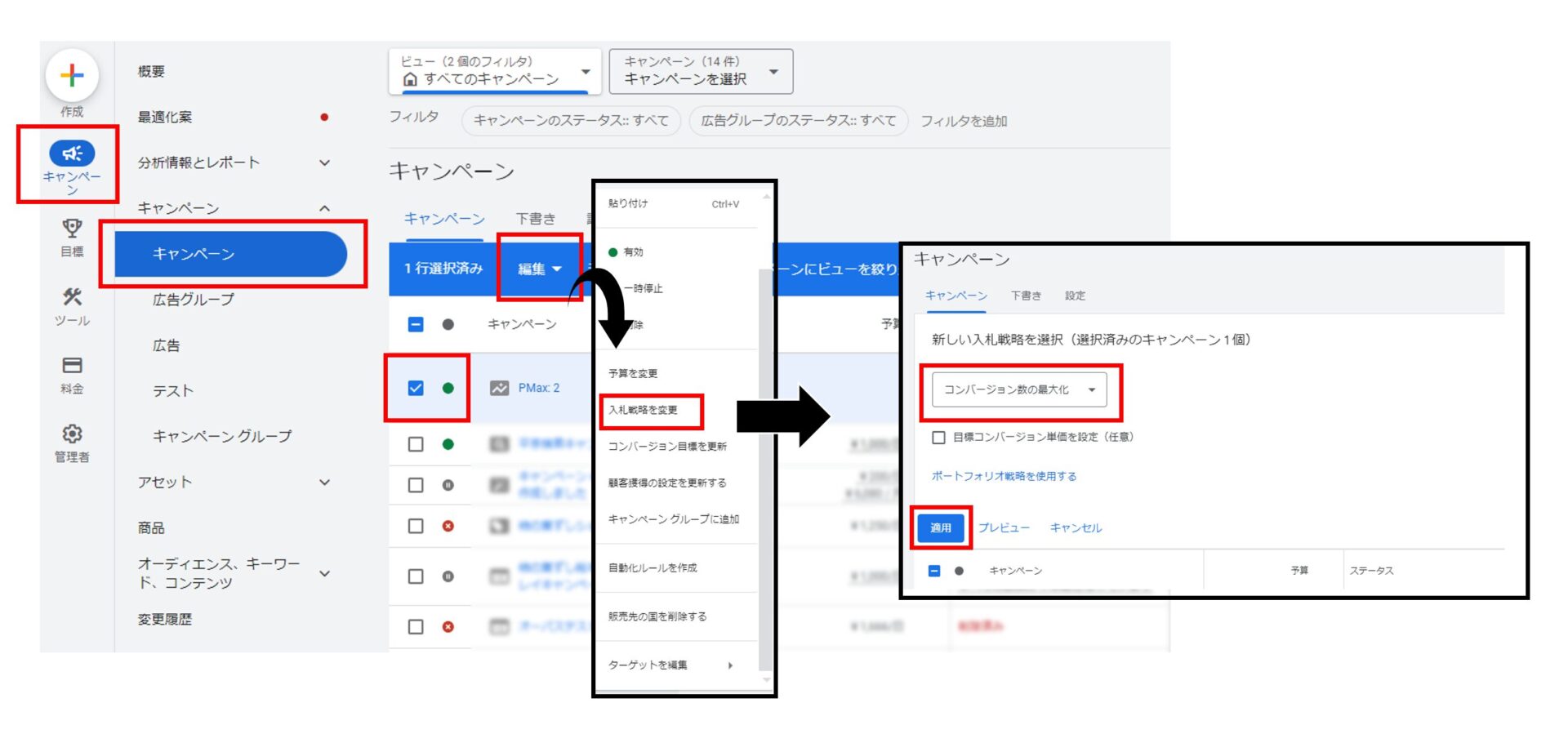Open the 料金 billing card icon
This screenshot has width=1568, height=734.
(72, 365)
